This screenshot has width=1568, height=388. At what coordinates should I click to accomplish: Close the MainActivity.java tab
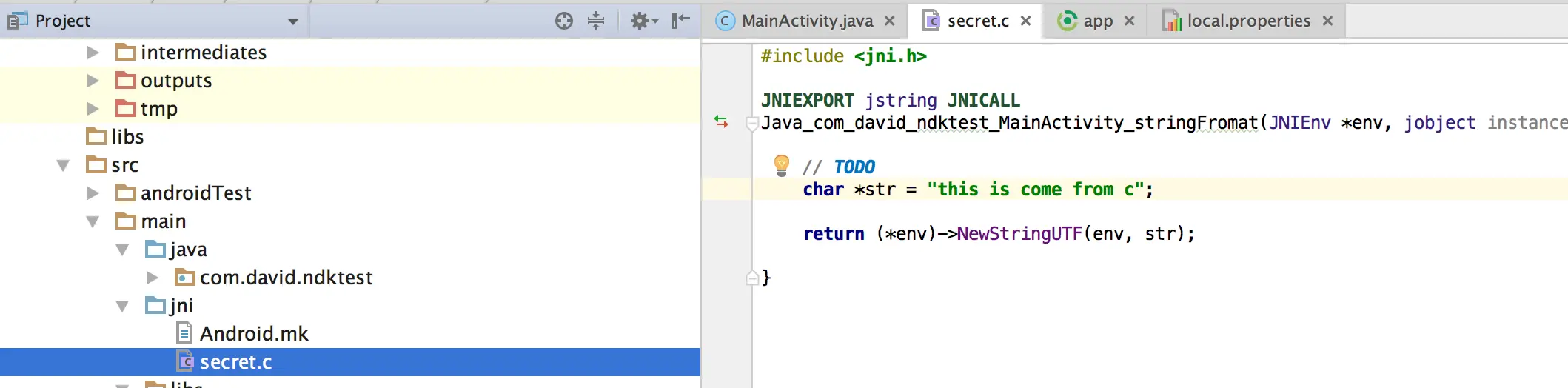(890, 21)
